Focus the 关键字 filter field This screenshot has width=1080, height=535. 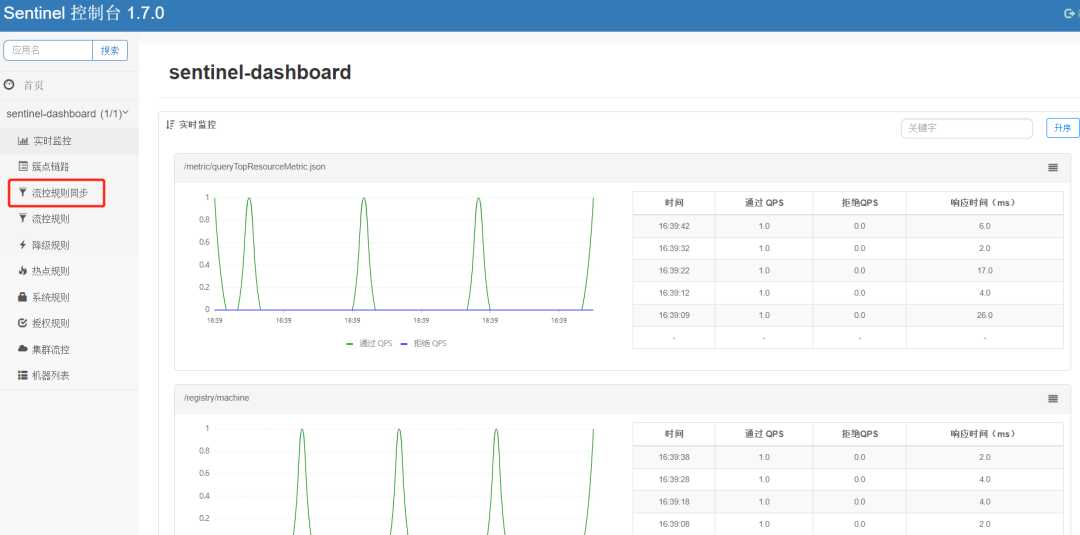(966, 128)
